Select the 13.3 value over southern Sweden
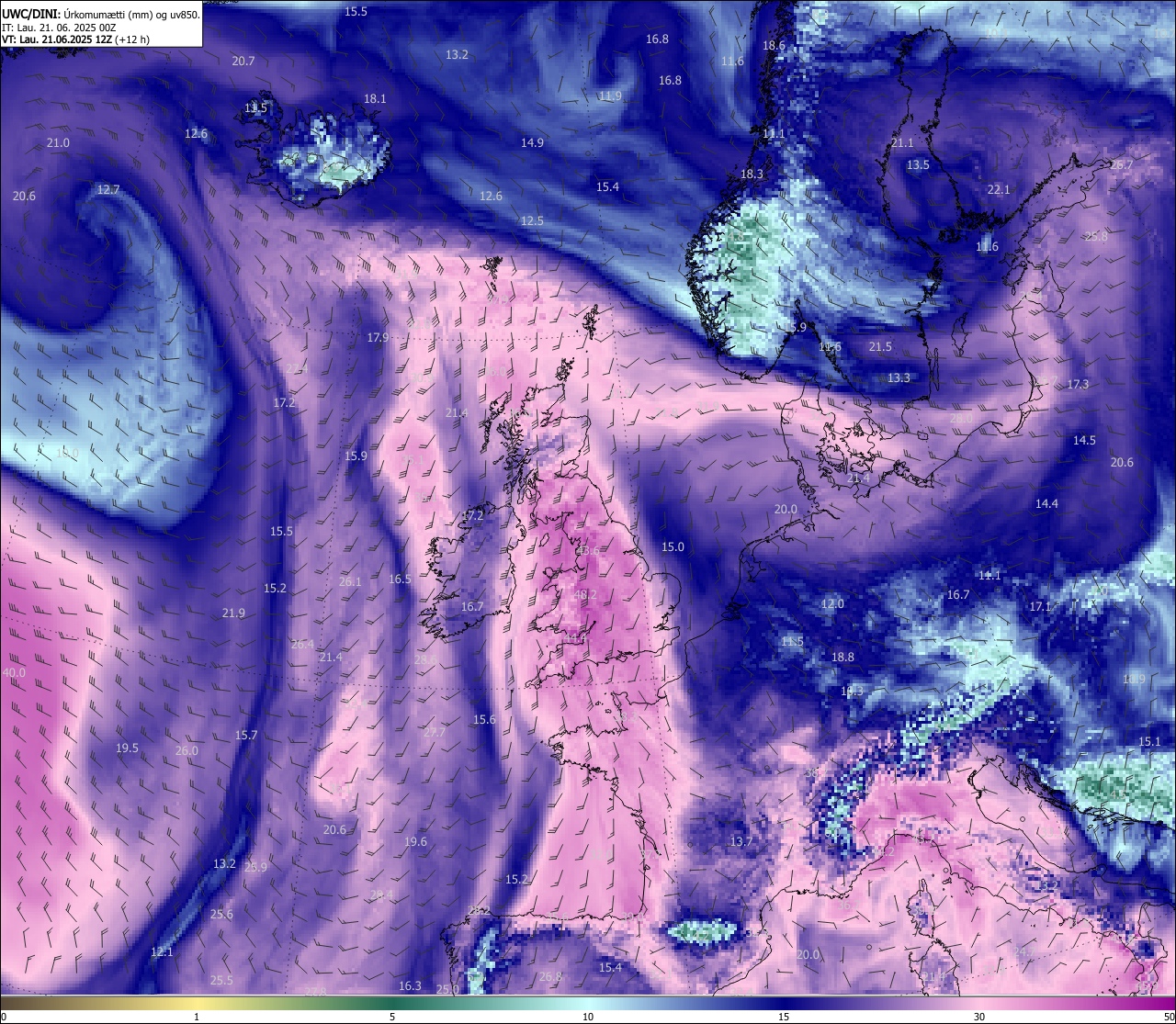1176x1024 pixels. pyautogui.click(x=899, y=377)
